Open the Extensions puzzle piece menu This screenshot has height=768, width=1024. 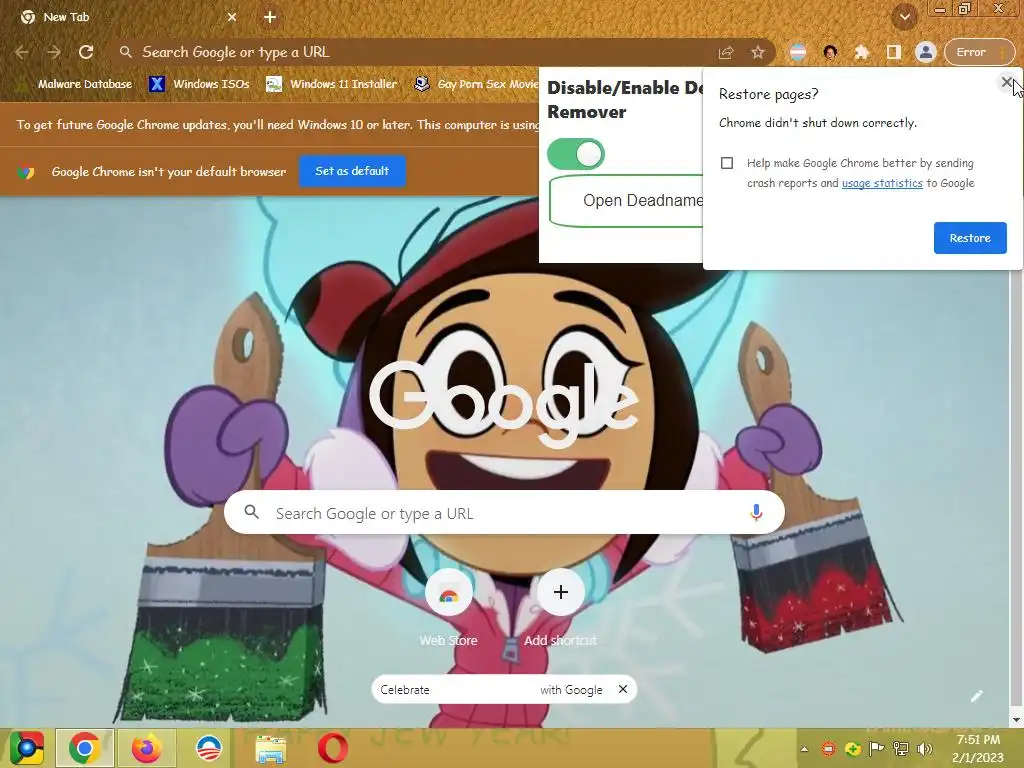coord(862,52)
